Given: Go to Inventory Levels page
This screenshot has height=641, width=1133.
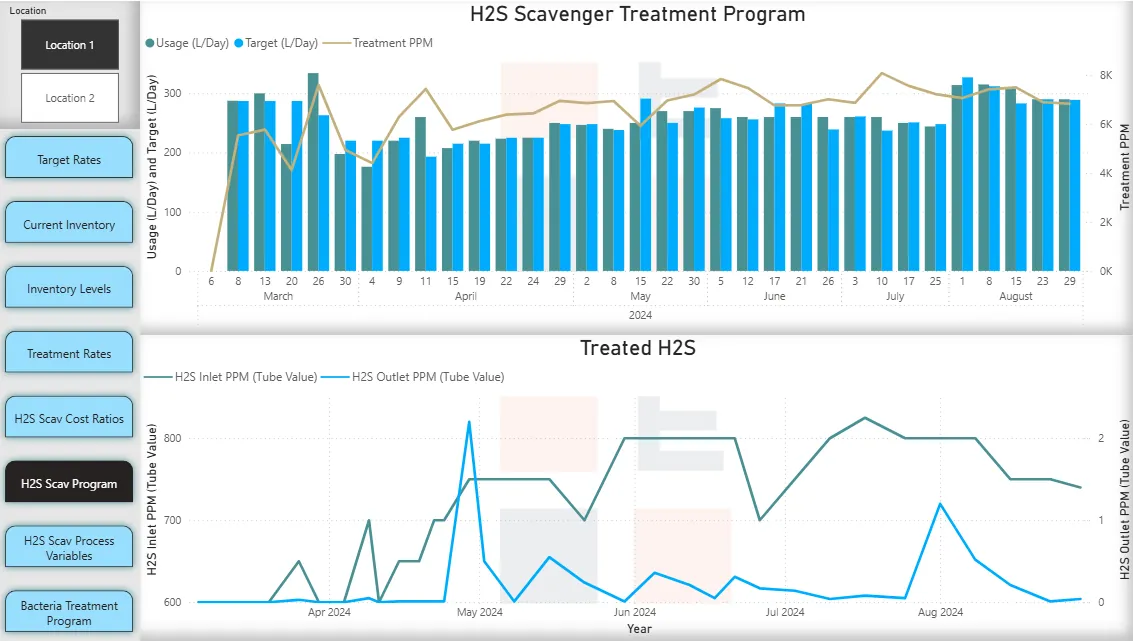Looking at the screenshot, I should tap(69, 288).
